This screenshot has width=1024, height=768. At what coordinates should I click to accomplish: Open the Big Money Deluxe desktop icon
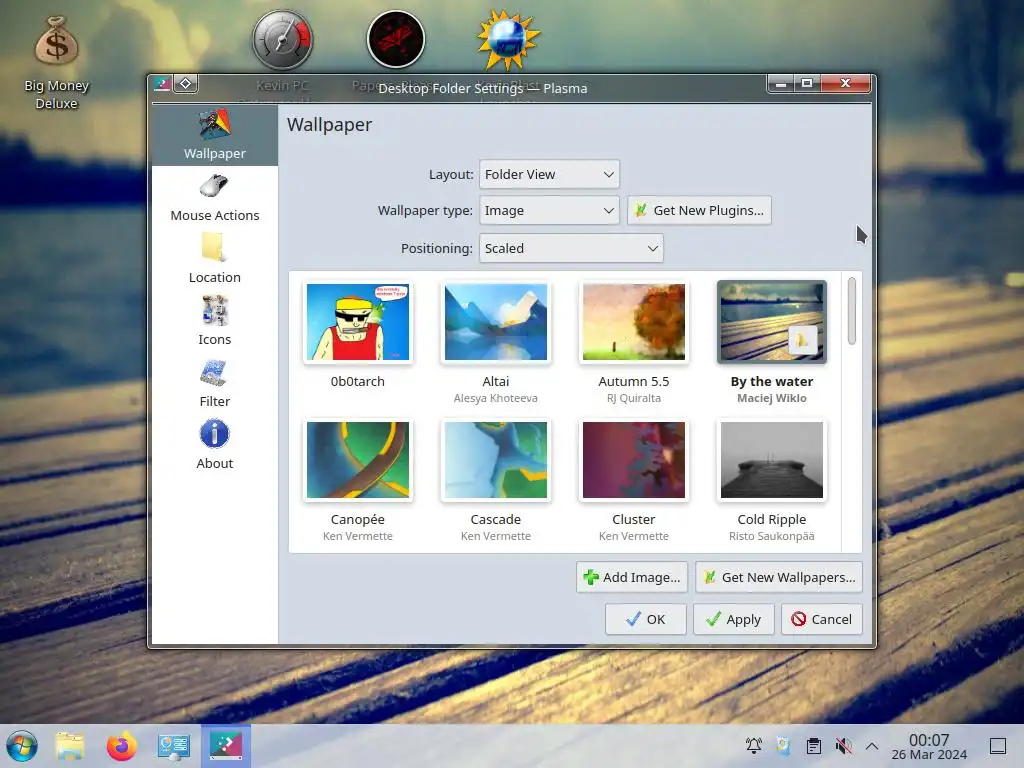pyautogui.click(x=56, y=63)
